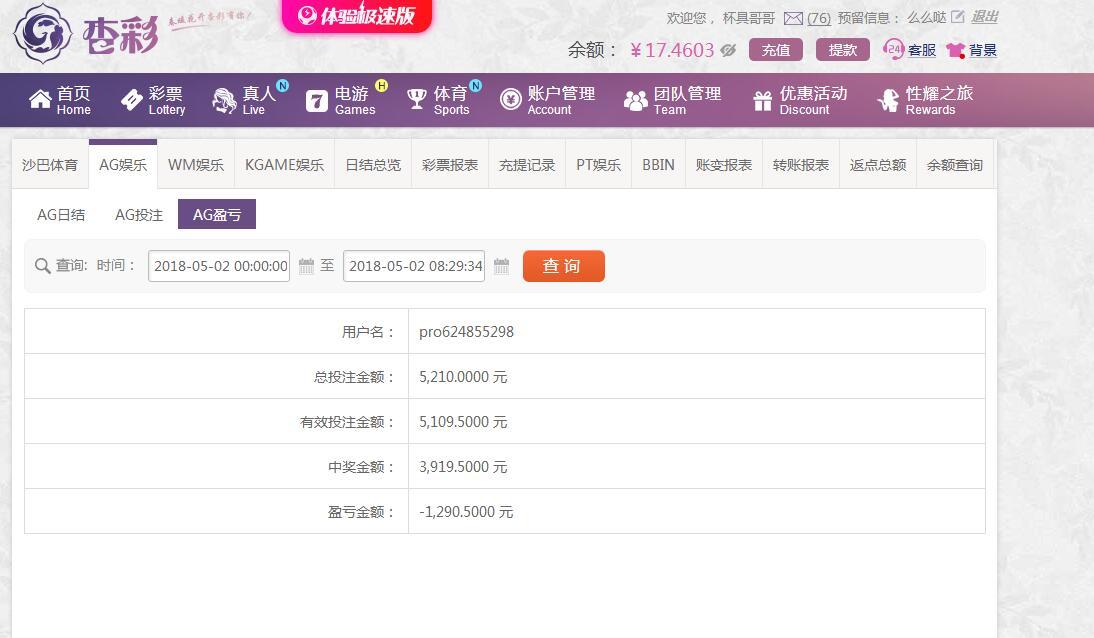Switch to the 充提记录 tab
This screenshot has height=638, width=1094.
coord(527,165)
